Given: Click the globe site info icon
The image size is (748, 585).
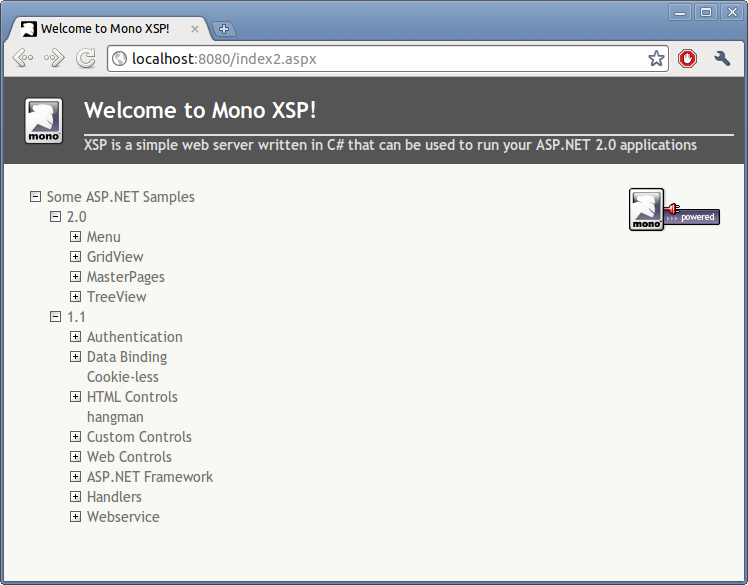Looking at the screenshot, I should click(x=119, y=59).
